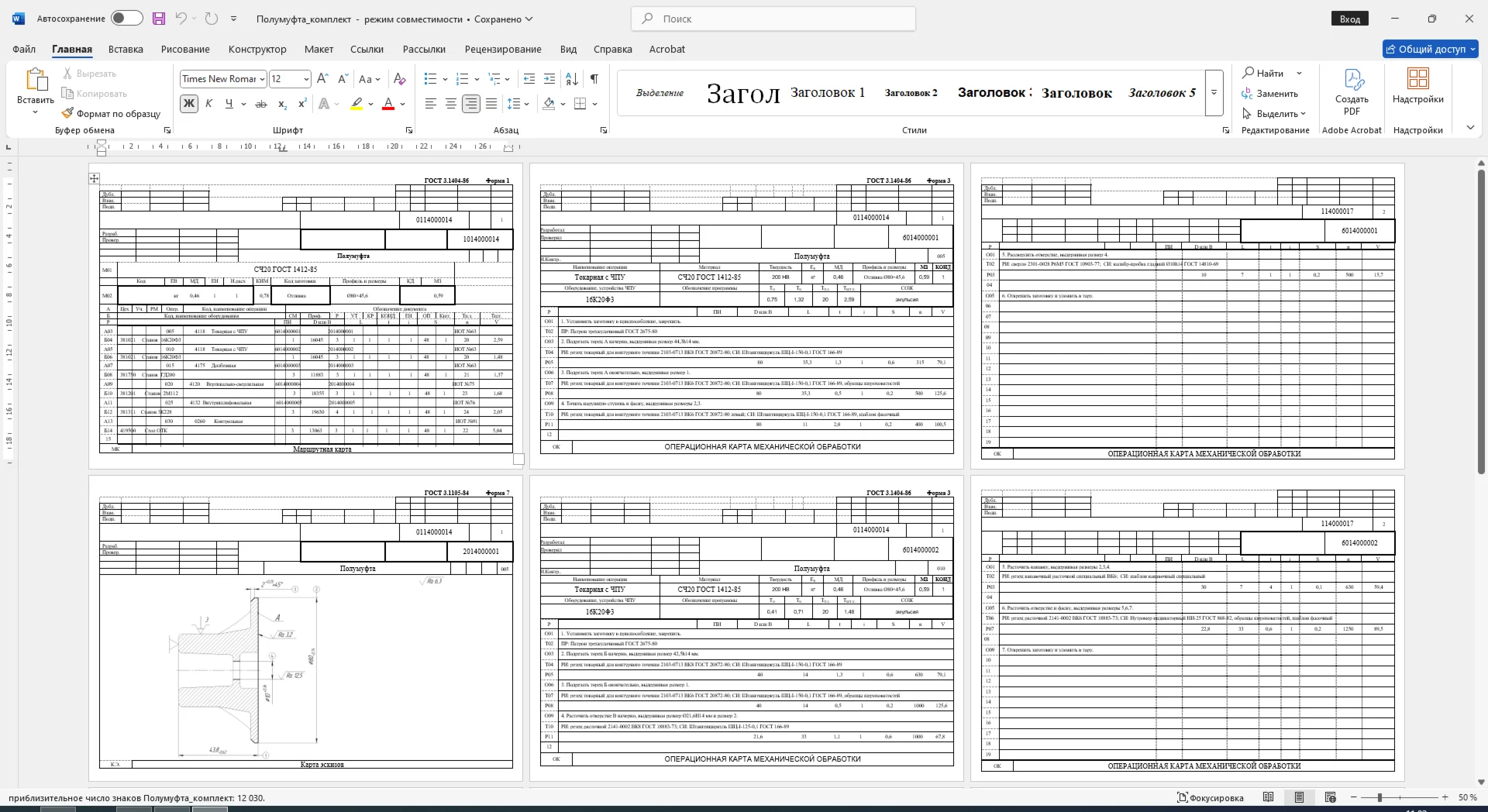1488x812 pixels.
Task: Open line spacing dropdown
Action: coord(518,104)
